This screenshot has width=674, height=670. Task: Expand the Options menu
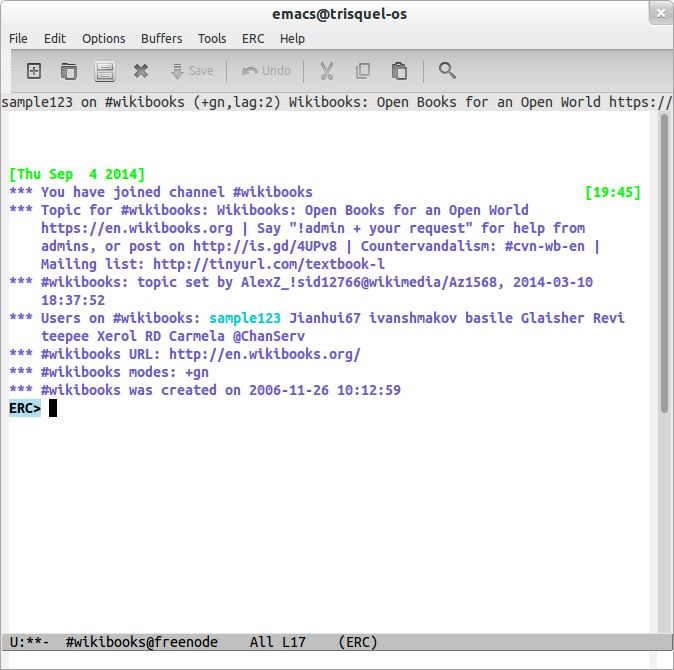[104, 38]
